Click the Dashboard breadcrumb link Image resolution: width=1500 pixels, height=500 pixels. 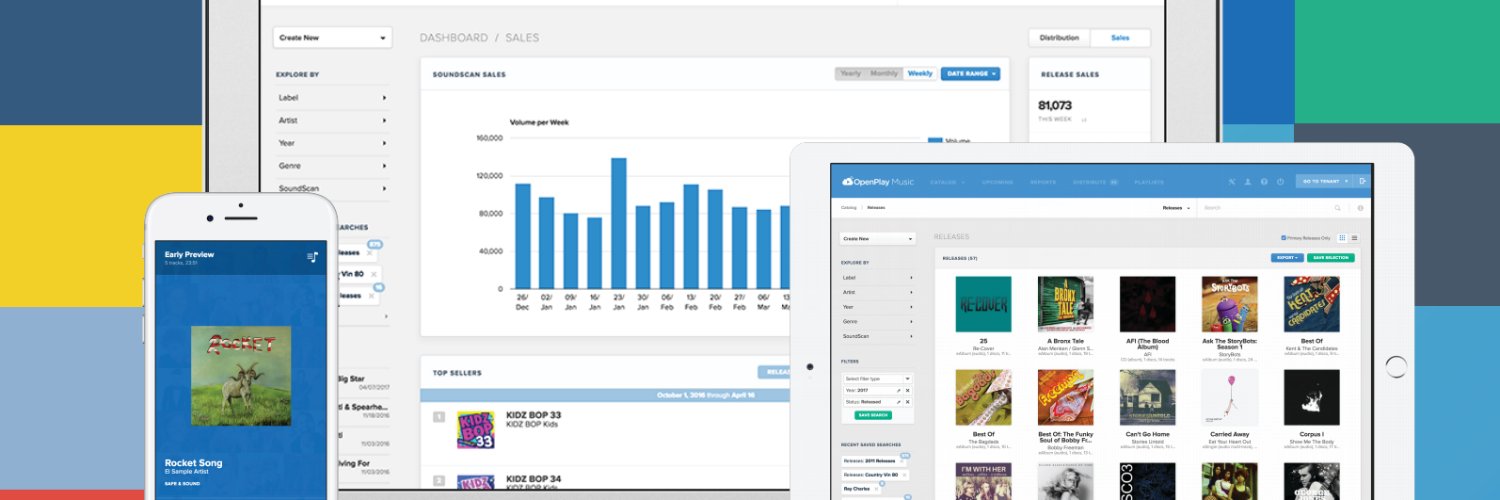point(453,38)
